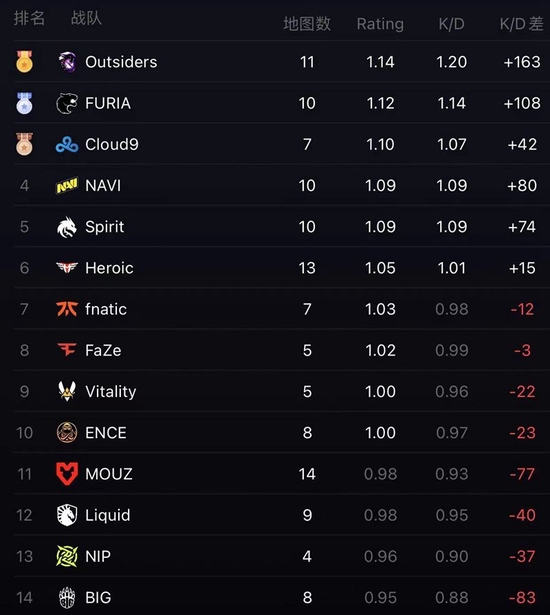
Task: Sort by 地图数 column header
Action: click(x=307, y=24)
